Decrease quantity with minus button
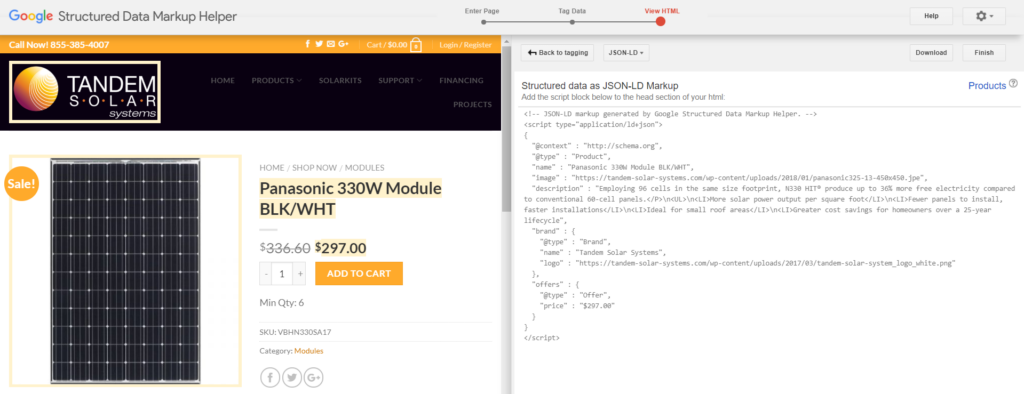The image size is (1024, 394). 266,274
